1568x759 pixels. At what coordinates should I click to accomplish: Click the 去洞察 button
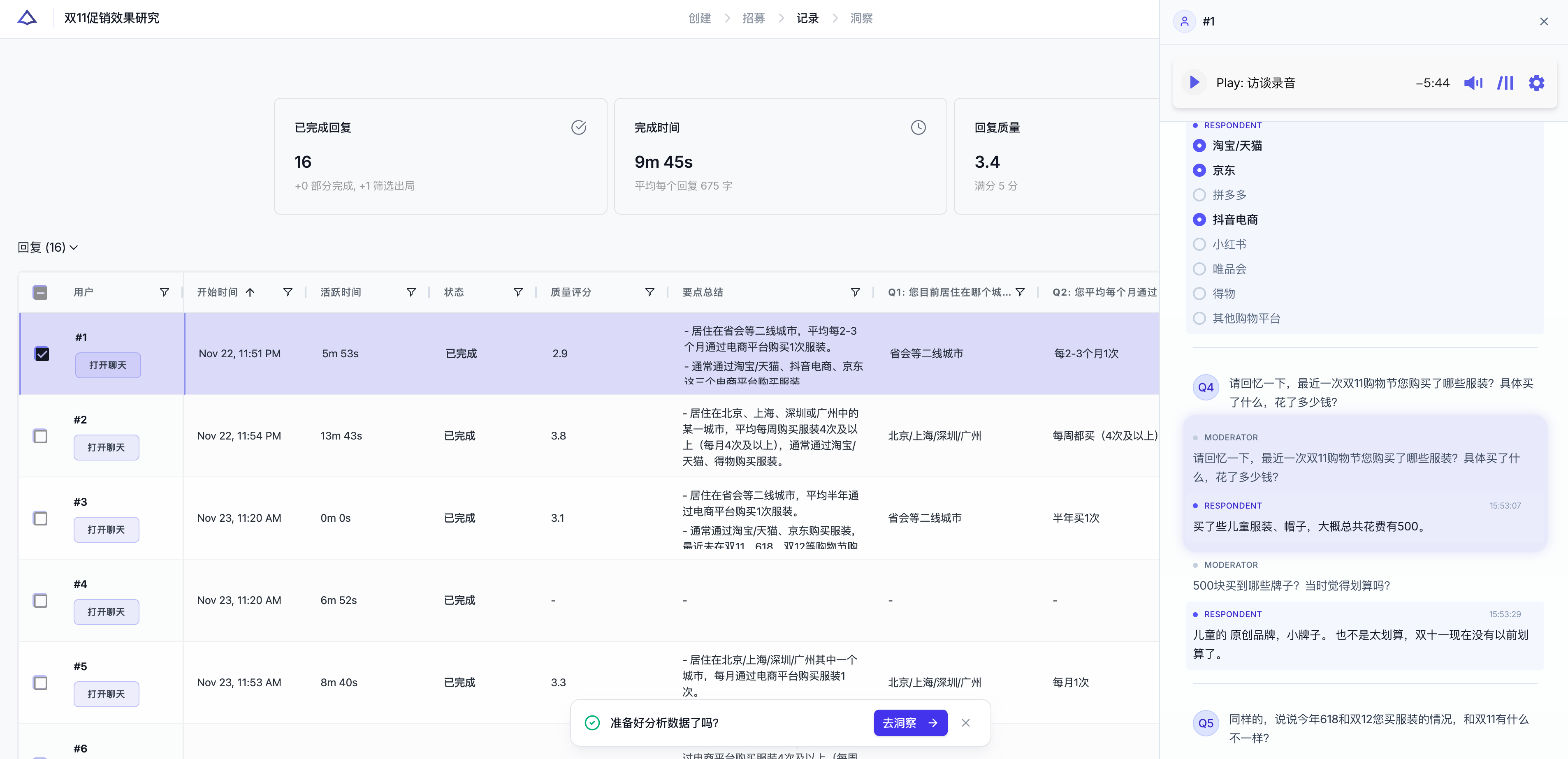click(x=911, y=722)
